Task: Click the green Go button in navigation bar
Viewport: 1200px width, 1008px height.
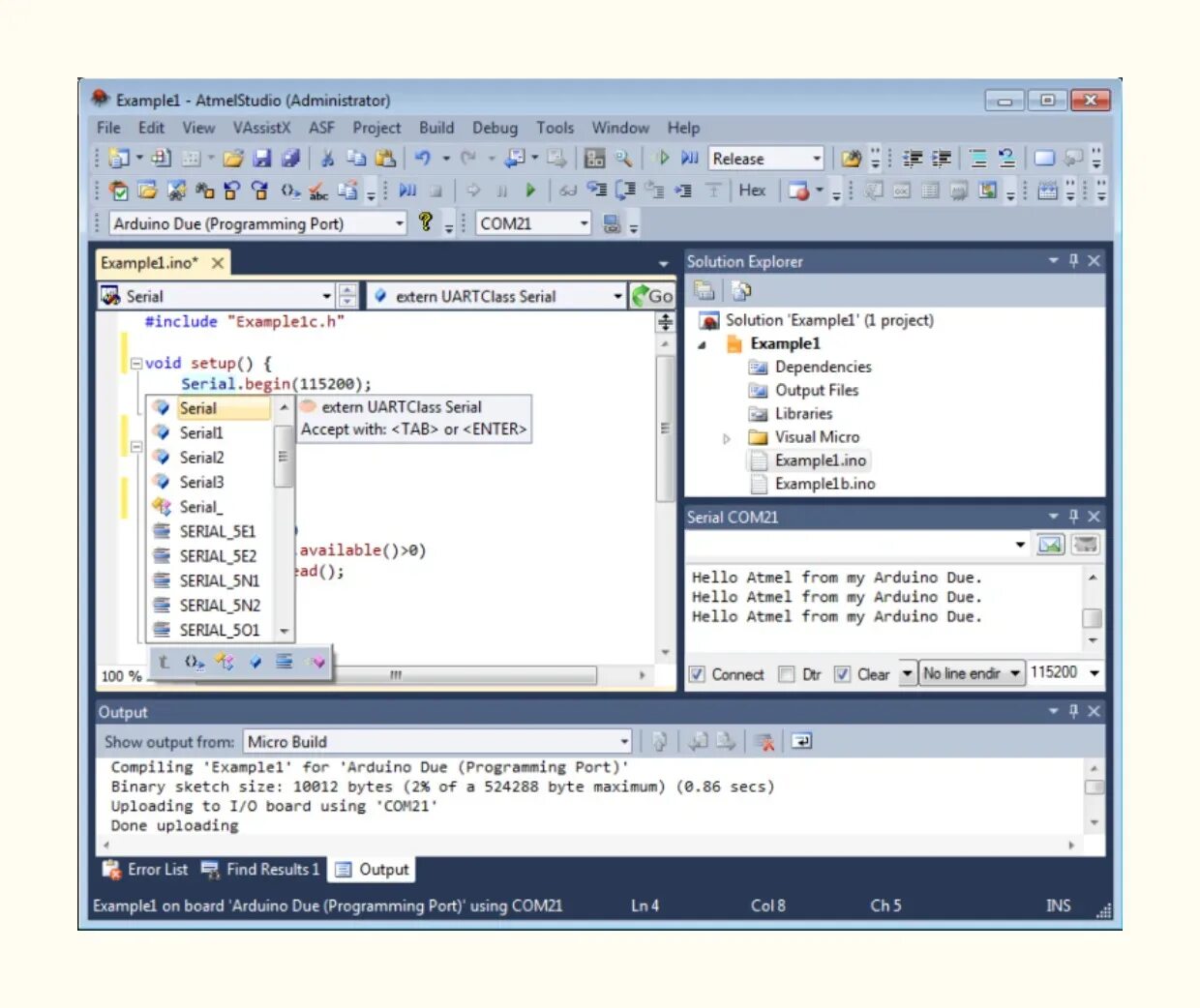Action: point(652,296)
